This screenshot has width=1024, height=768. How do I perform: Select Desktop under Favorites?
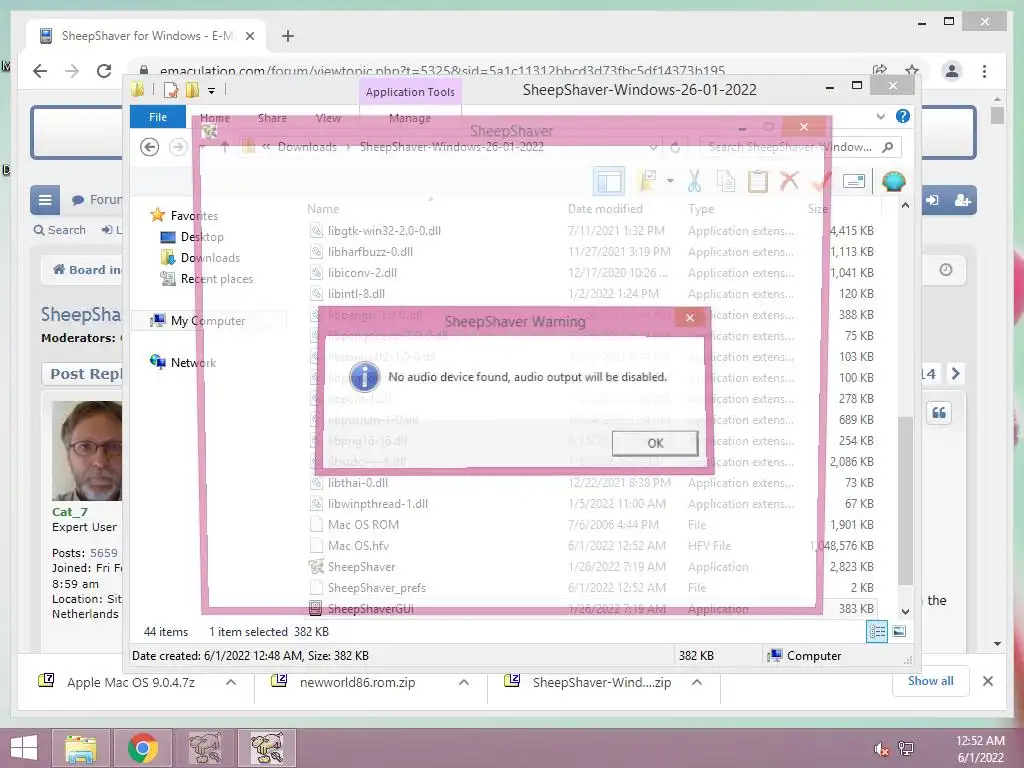click(202, 237)
